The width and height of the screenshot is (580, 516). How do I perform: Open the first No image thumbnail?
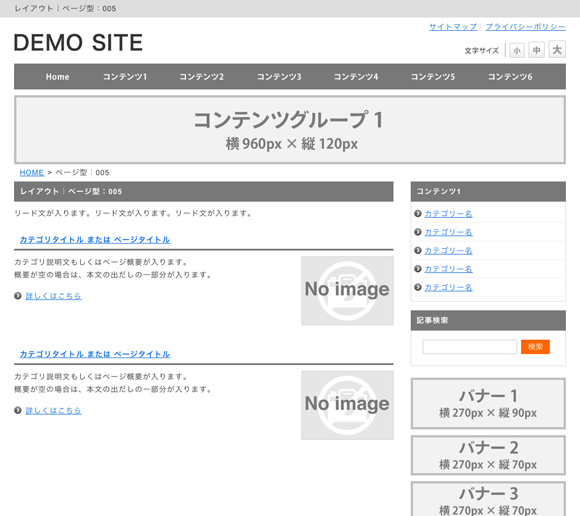[x=347, y=291]
